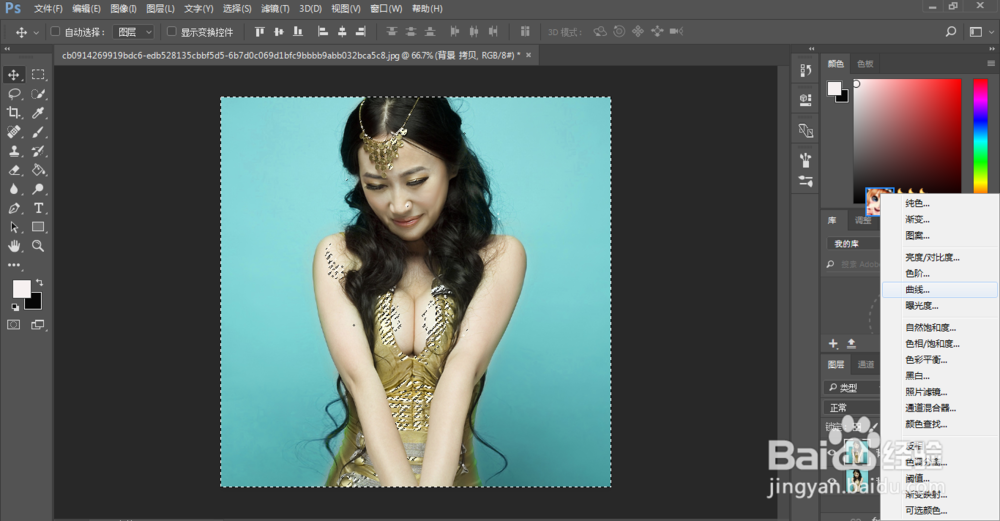The image size is (1000, 521).
Task: Select the Blur droplet tool
Action: [13, 189]
